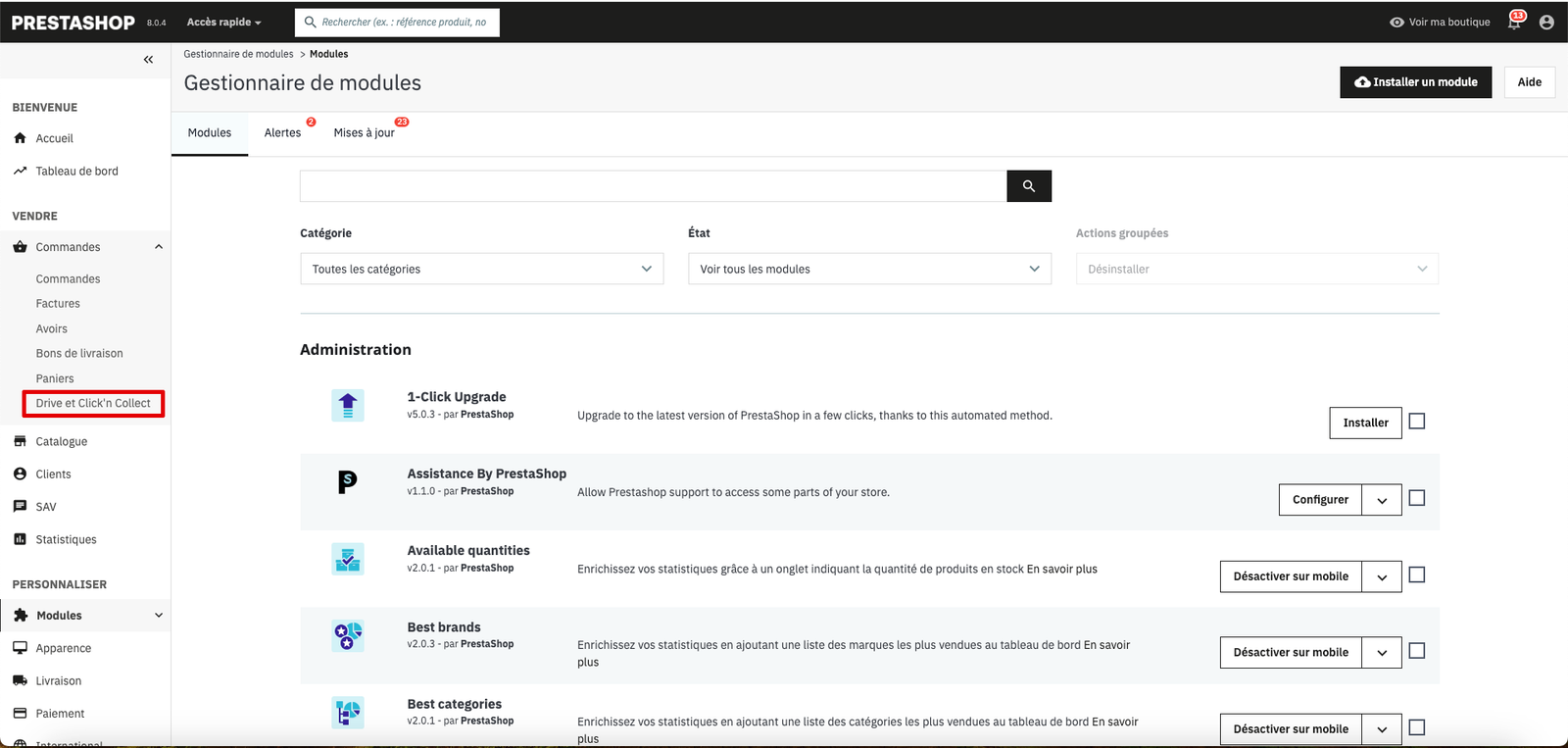This screenshot has height=748, width=1568.
Task: Collapse the Commandes sidebar section chevron
Action: (159, 247)
